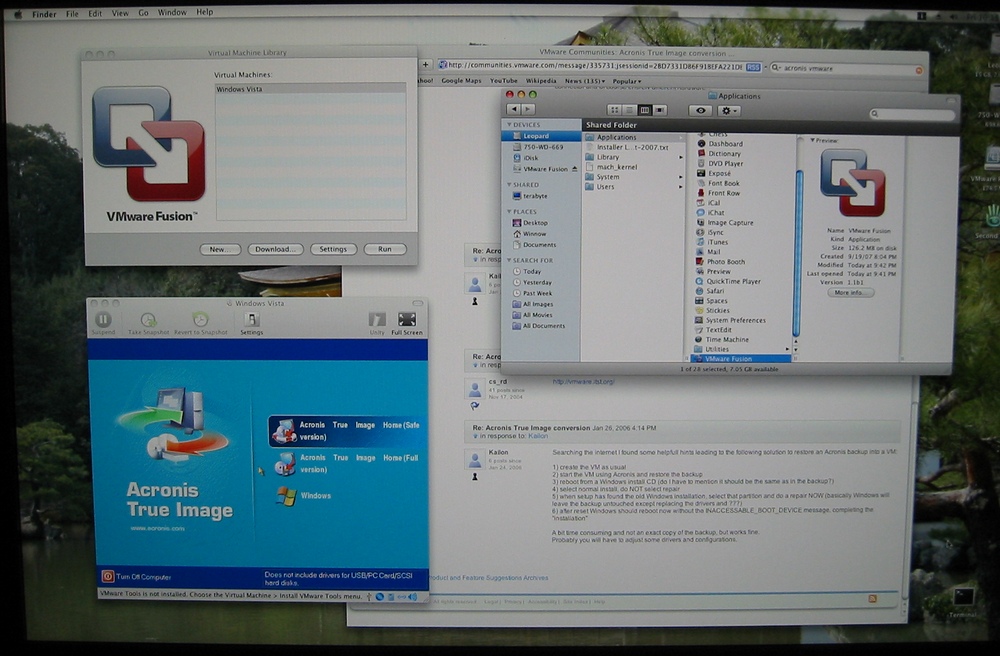Click Run in Virtual Machine Library
Image resolution: width=1000 pixels, height=656 pixels.
(x=385, y=249)
